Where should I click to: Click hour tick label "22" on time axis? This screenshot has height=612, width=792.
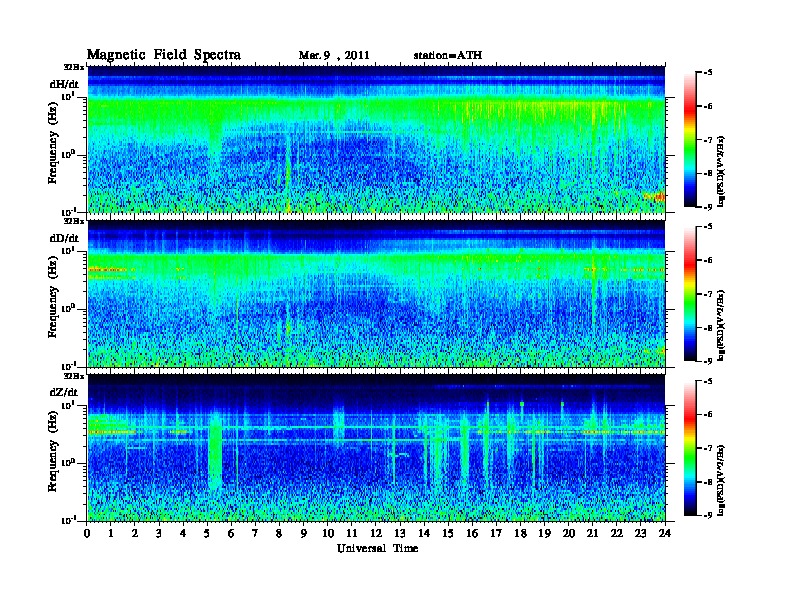(x=617, y=533)
